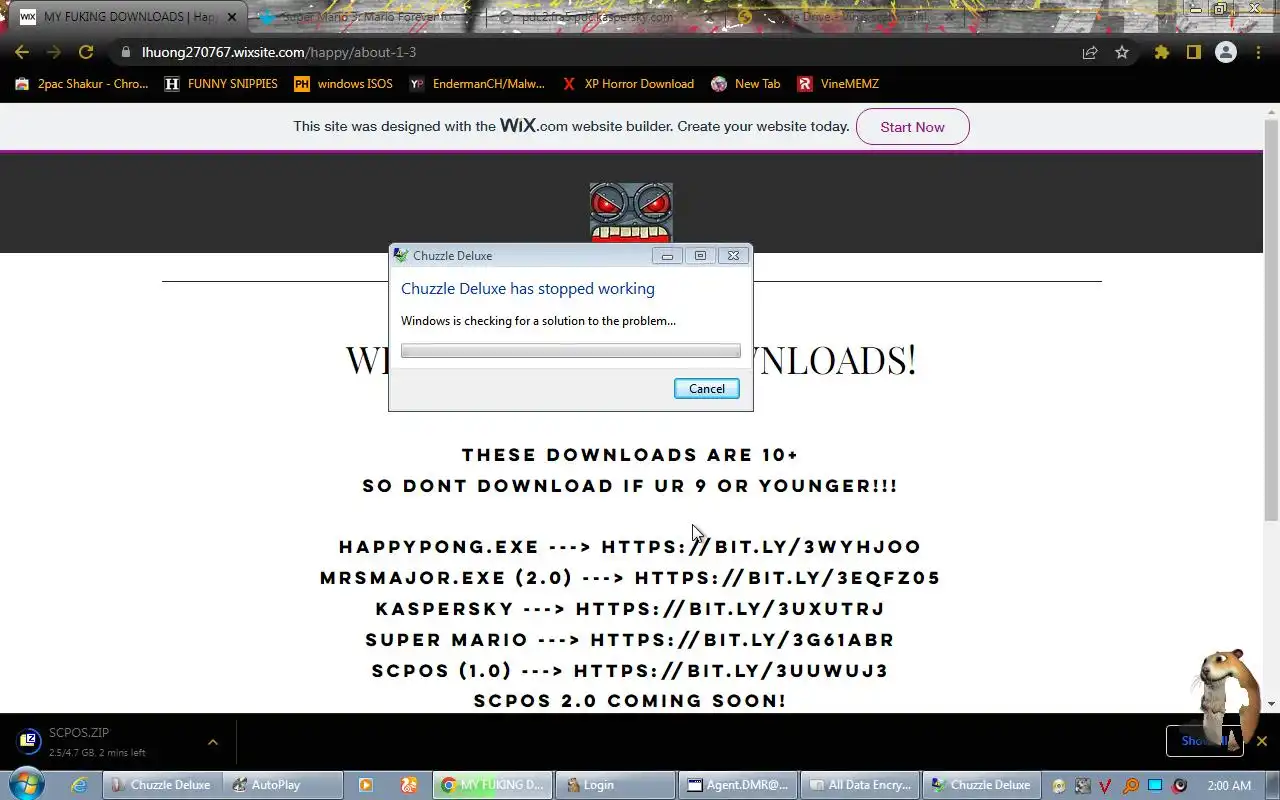
Task: Open the windows ISOS bookmark
Action: [343, 84]
